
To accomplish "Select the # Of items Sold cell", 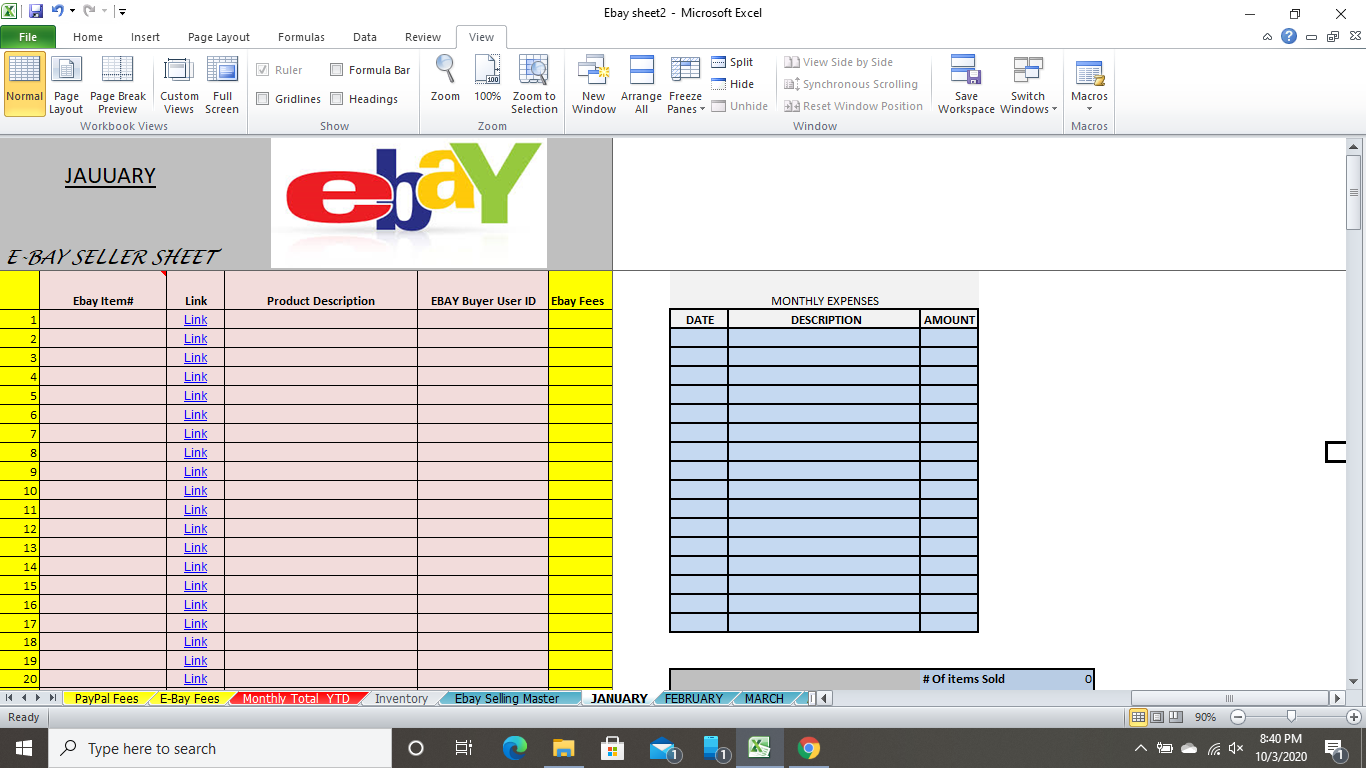I will 964,679.
